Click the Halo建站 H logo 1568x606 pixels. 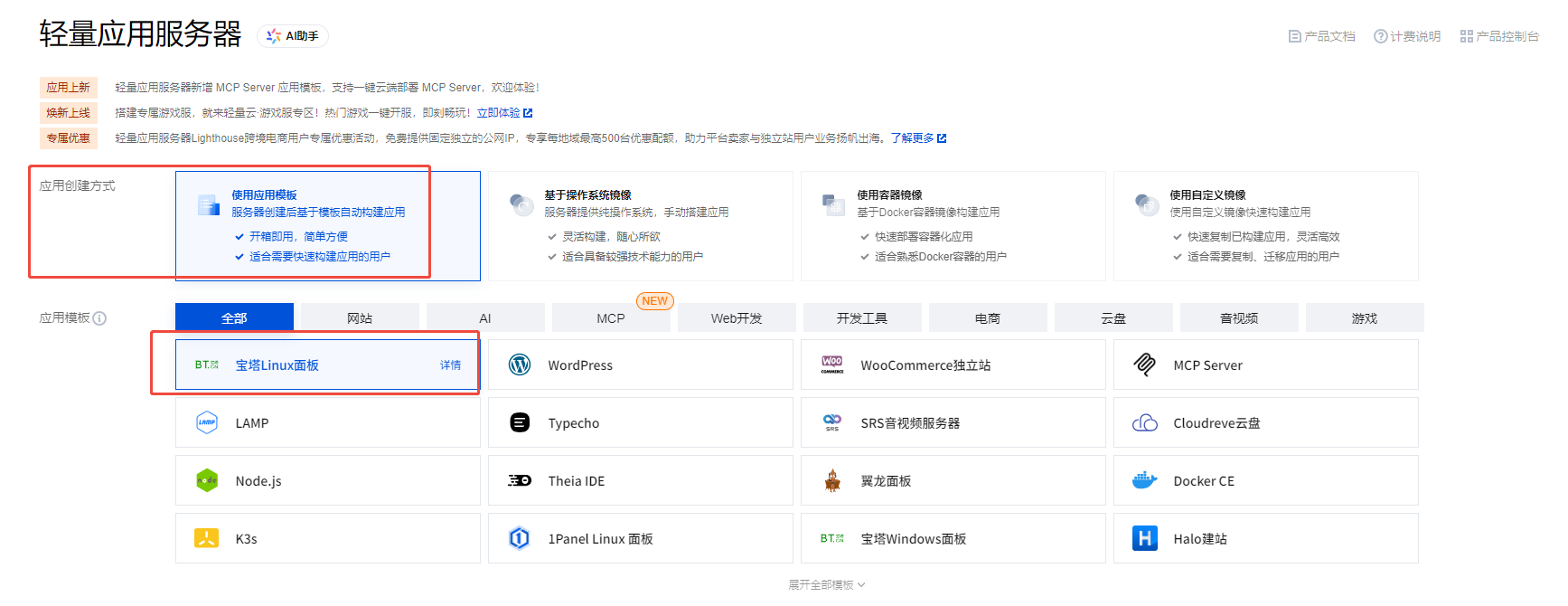1145,538
